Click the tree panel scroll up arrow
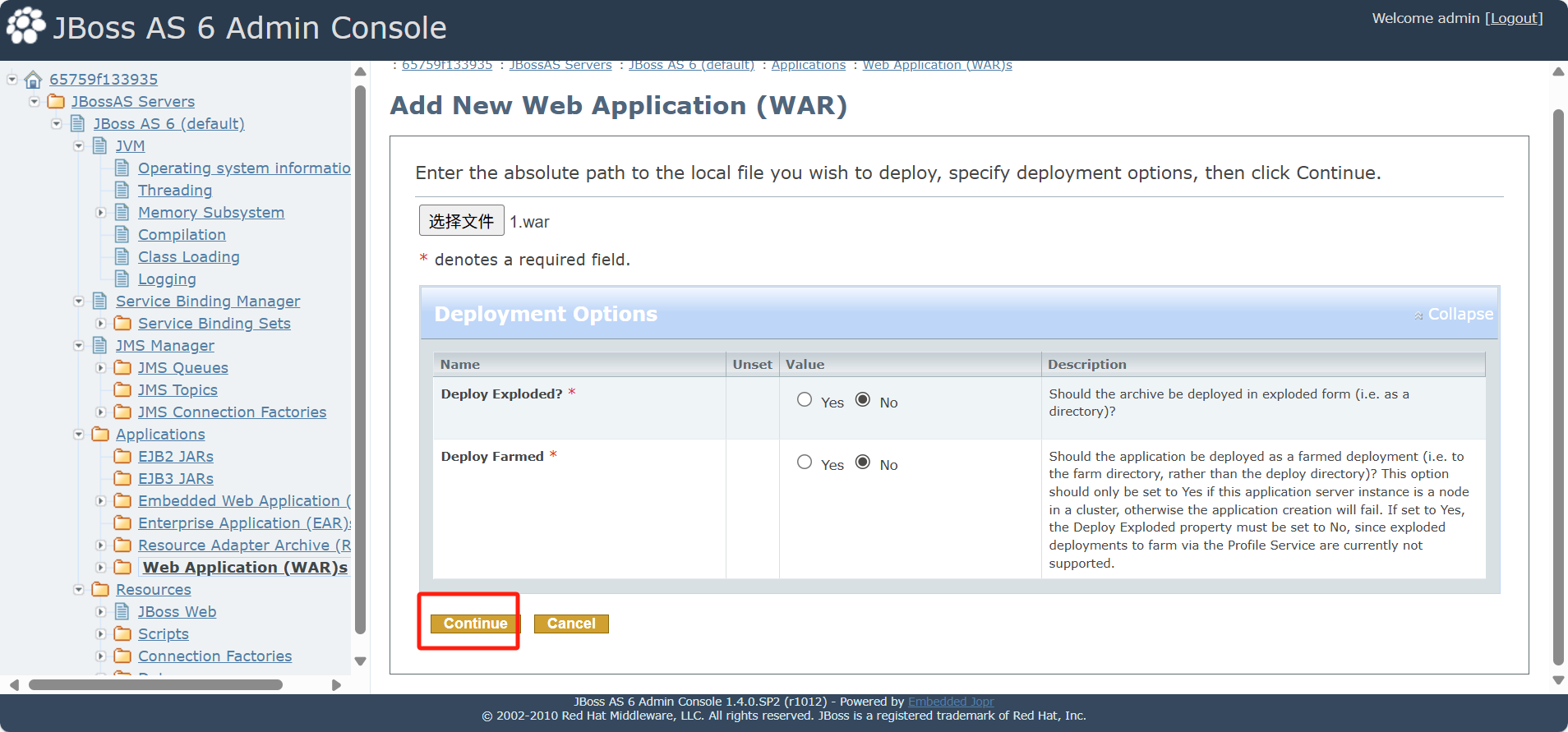1568x732 pixels. [x=360, y=71]
